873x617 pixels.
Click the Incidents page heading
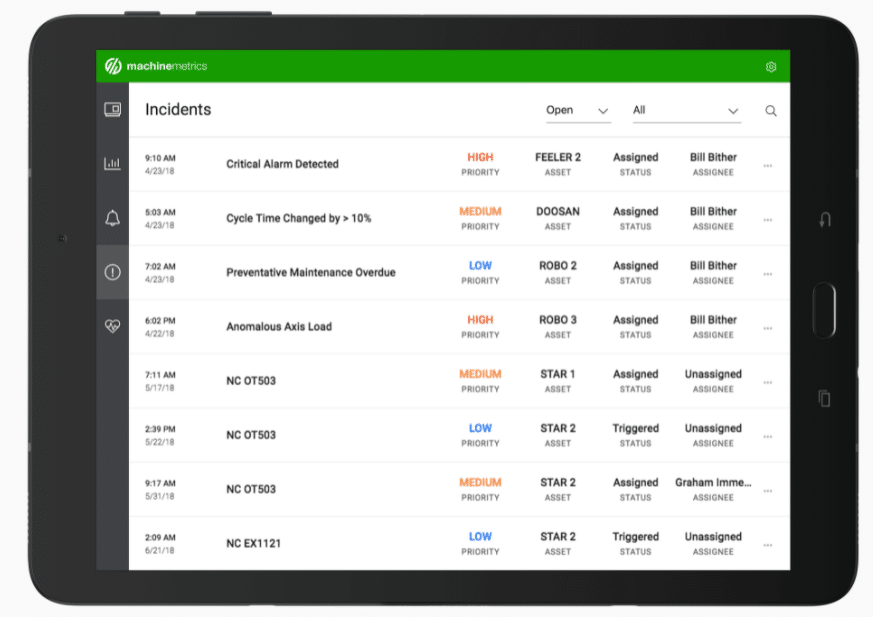178,110
